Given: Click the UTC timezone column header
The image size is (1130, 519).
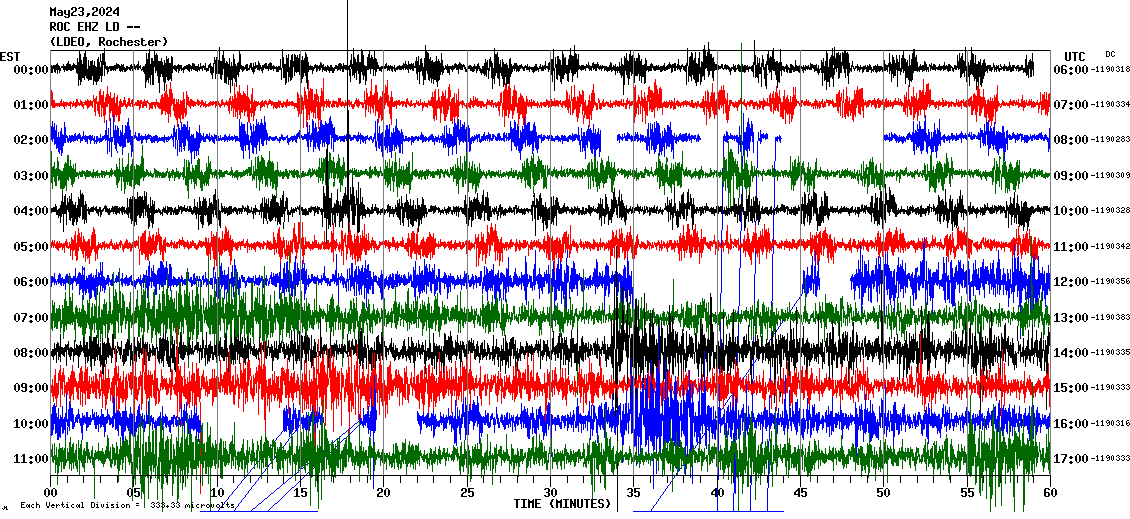Looking at the screenshot, I should 1075,56.
